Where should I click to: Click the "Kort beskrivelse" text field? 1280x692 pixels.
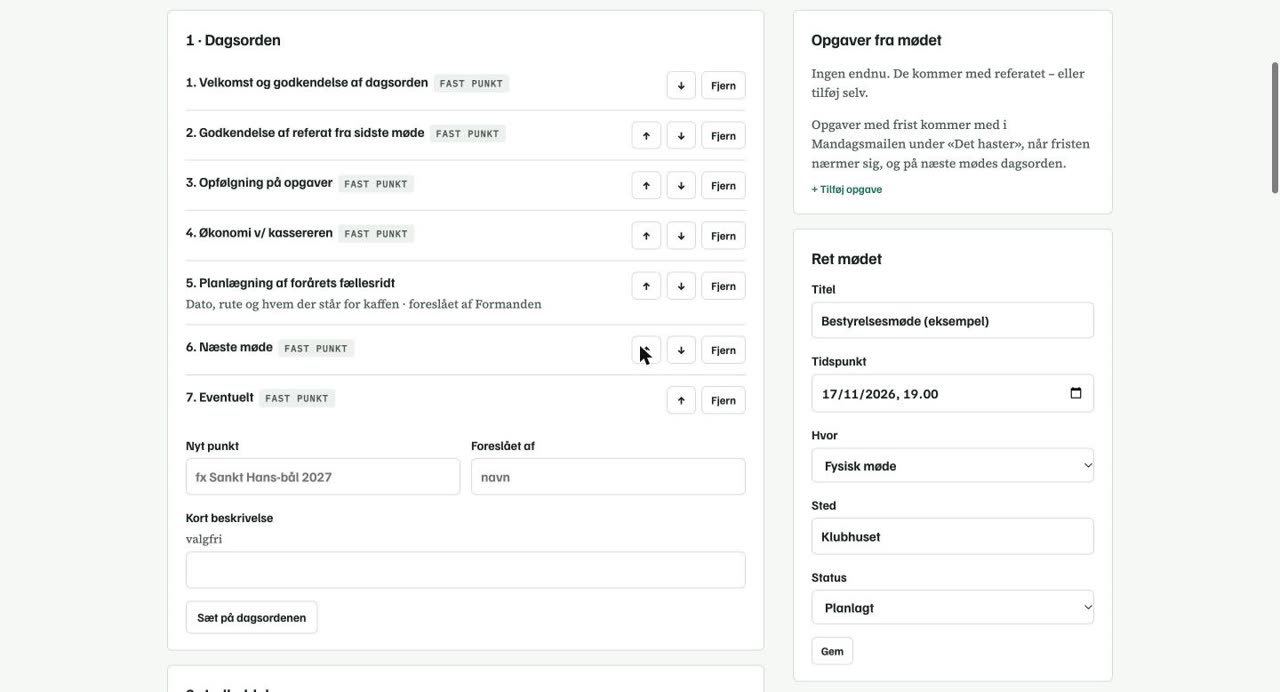[466, 570]
